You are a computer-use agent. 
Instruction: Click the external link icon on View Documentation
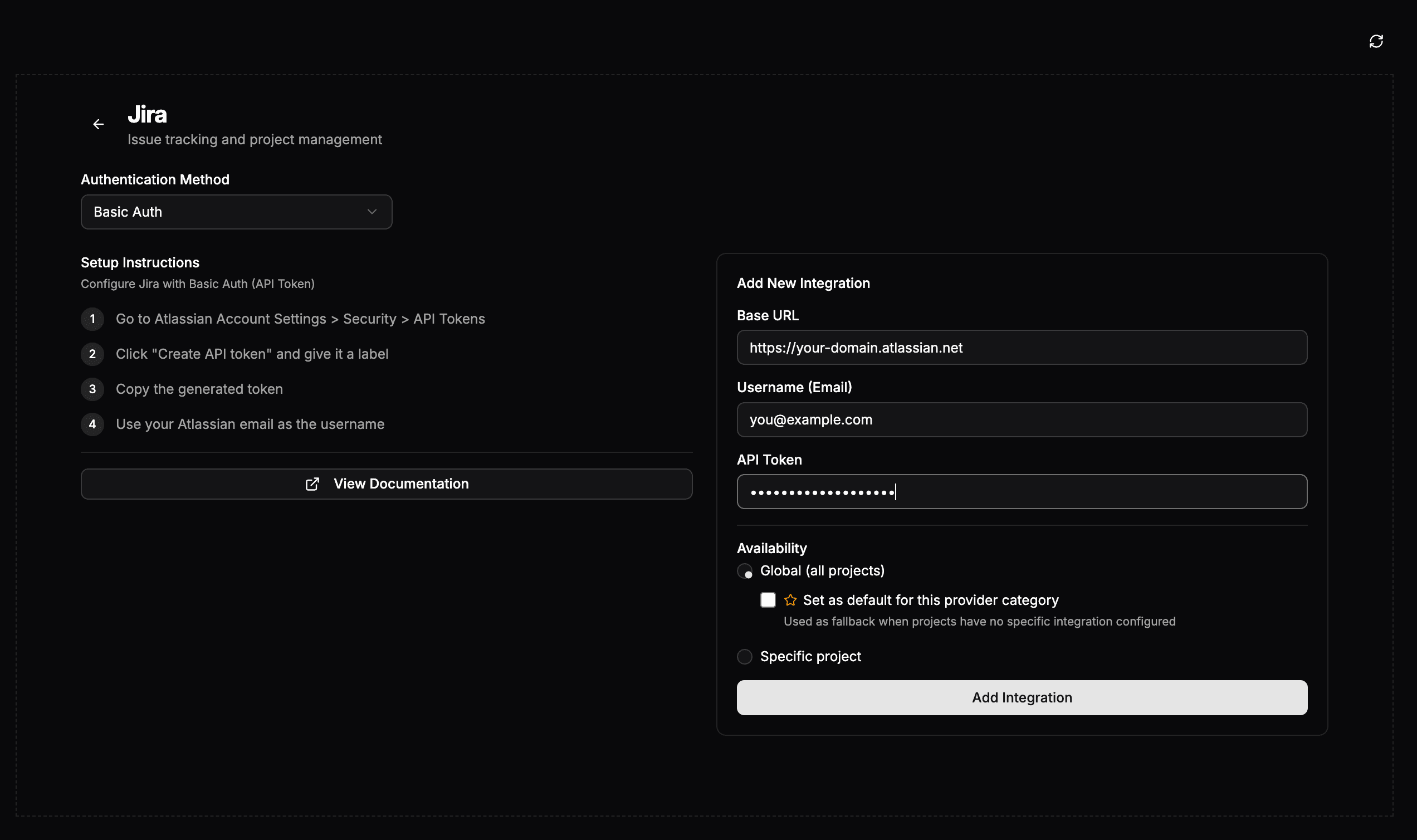[x=312, y=484]
